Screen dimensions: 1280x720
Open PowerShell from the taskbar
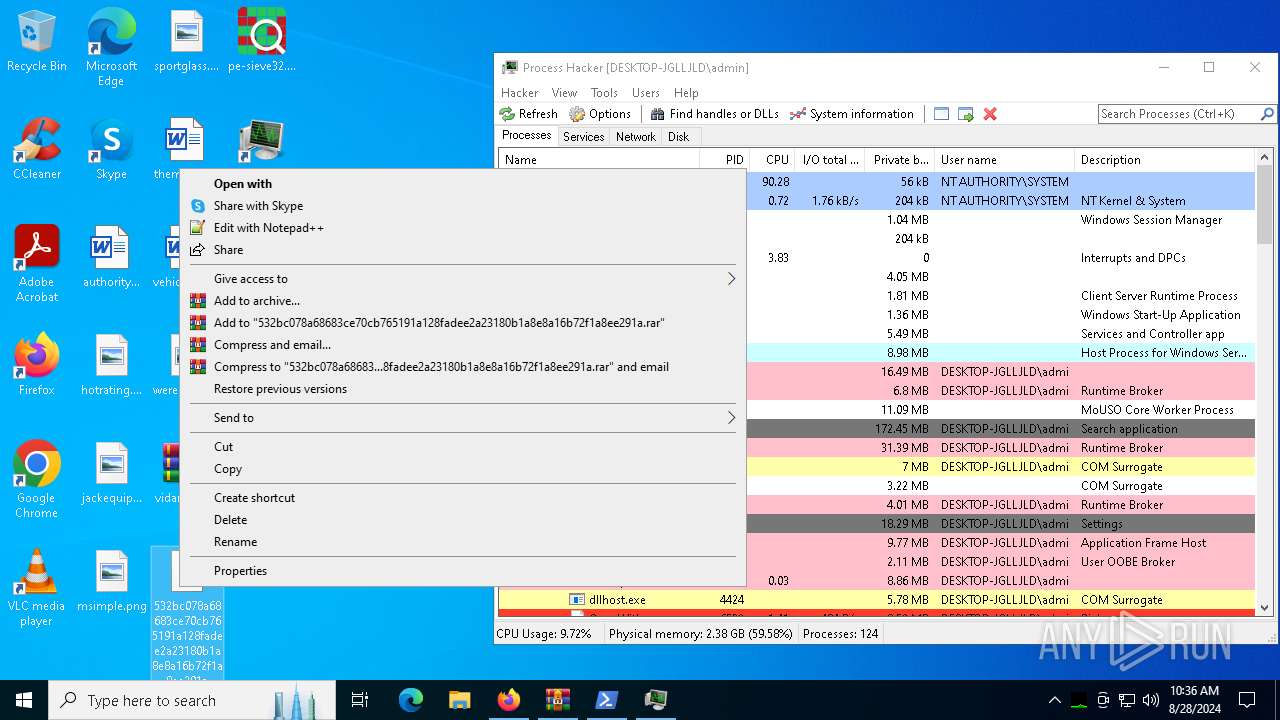pos(606,700)
